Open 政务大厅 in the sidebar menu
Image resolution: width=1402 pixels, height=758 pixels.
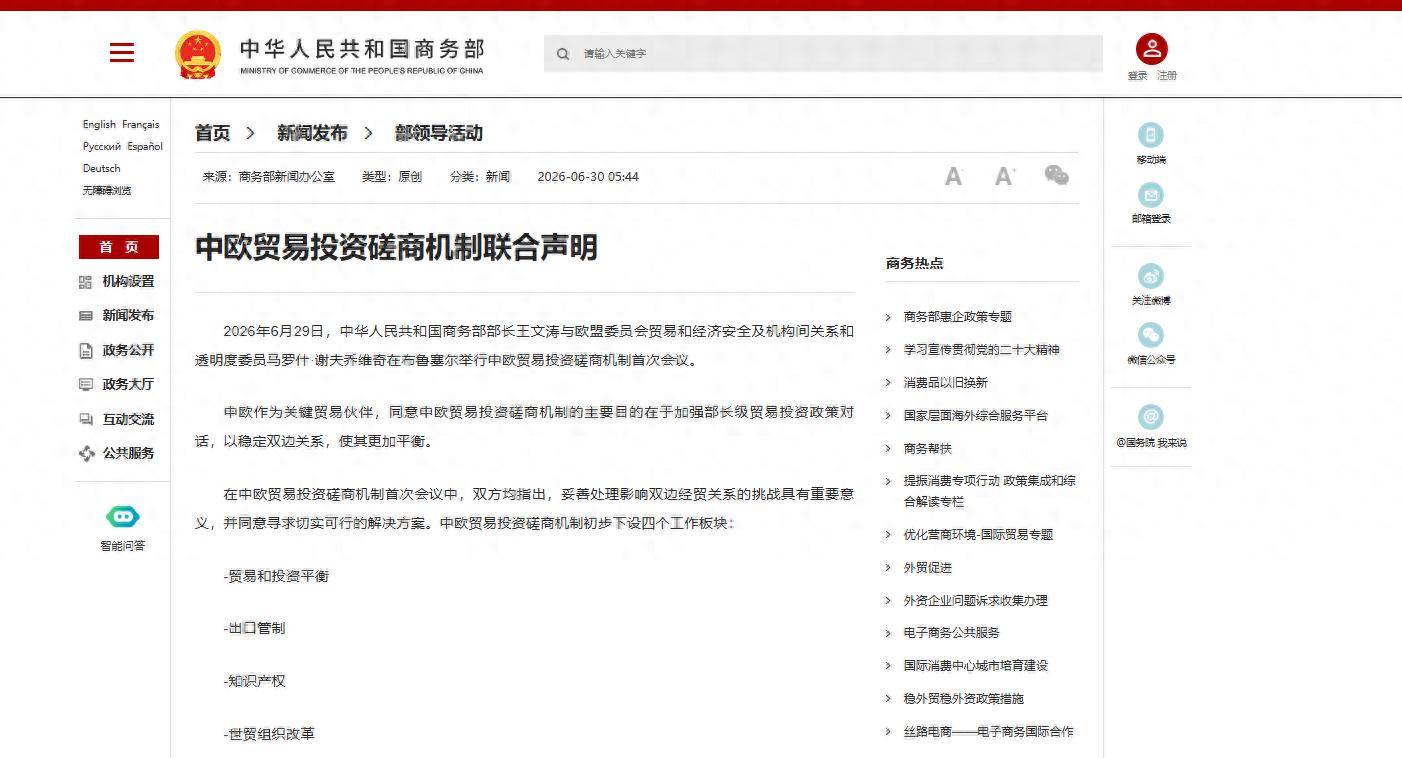tap(128, 385)
